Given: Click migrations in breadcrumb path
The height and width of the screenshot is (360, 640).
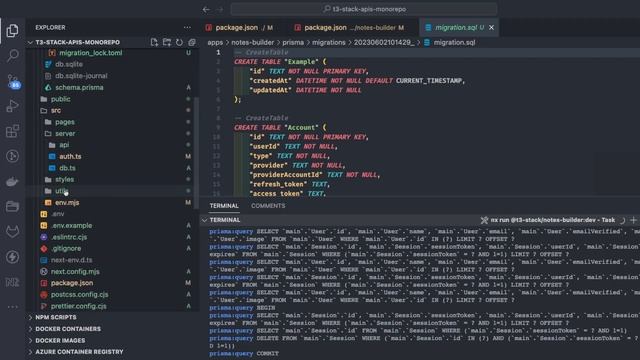Looking at the screenshot, I should (x=329, y=42).
